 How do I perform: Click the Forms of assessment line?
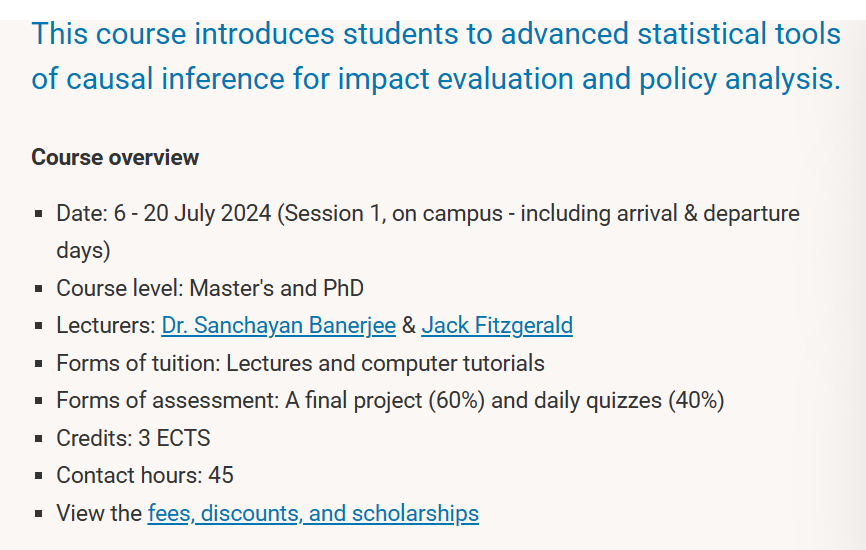[390, 401]
